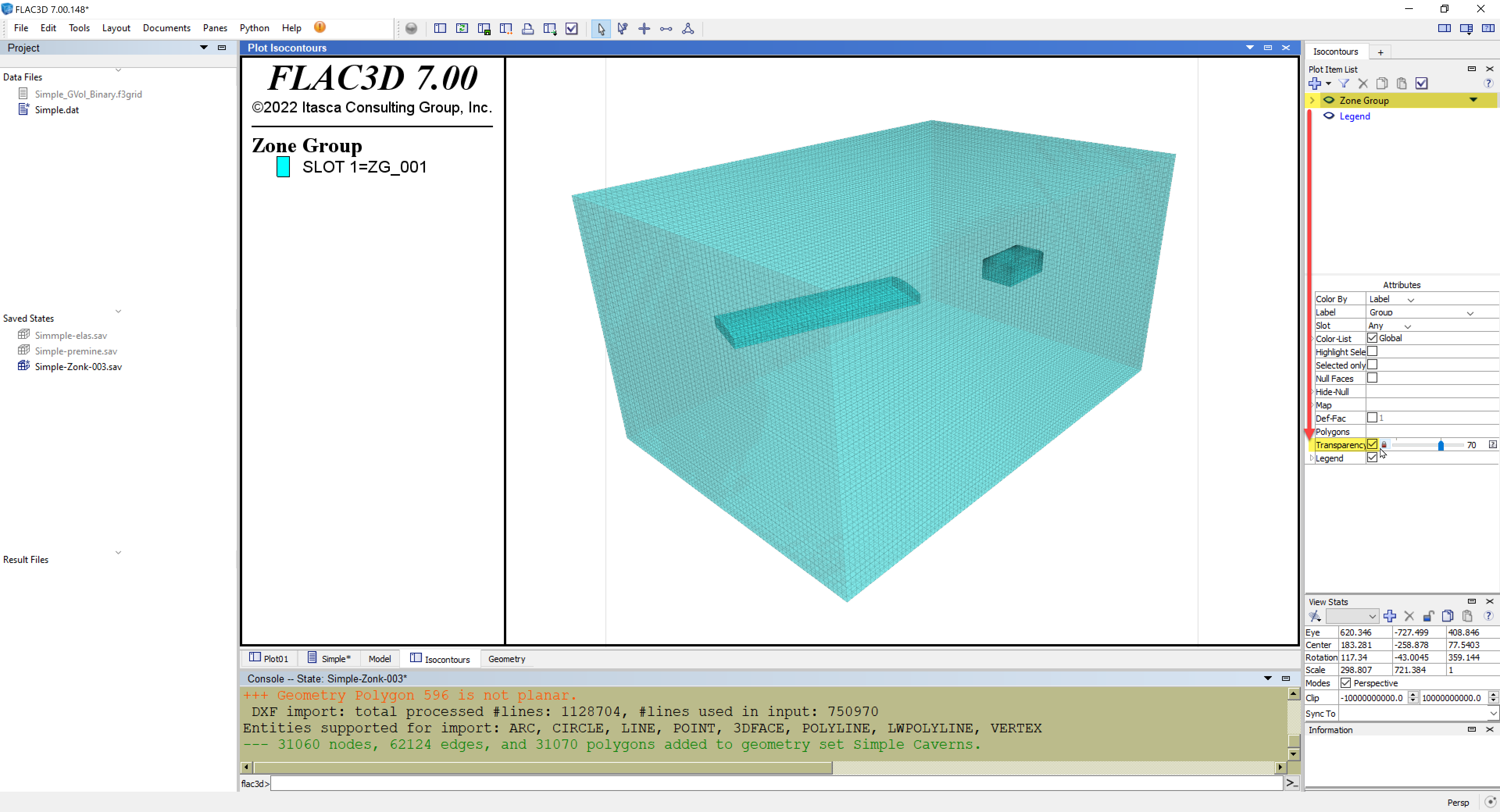Click the filter funnel in Plot Item List

click(x=1344, y=83)
